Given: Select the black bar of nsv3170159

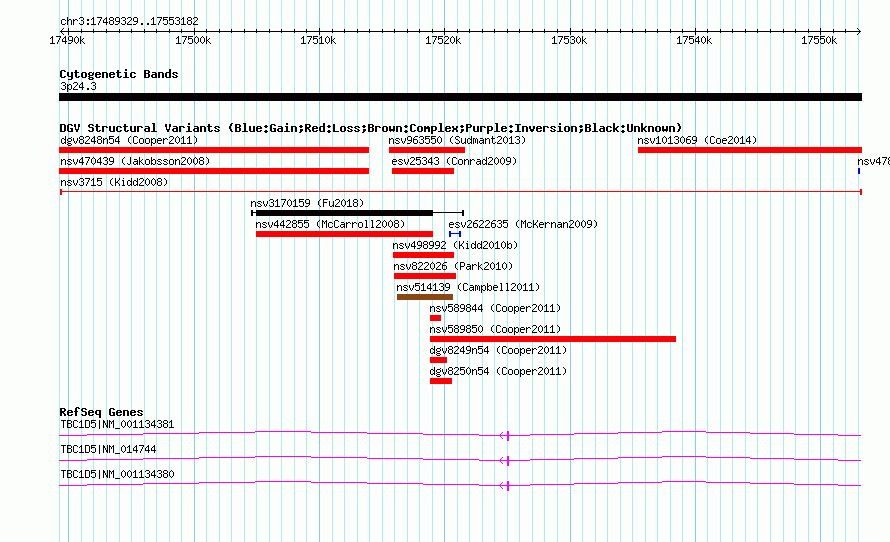Looking at the screenshot, I should pyautogui.click(x=344, y=213).
